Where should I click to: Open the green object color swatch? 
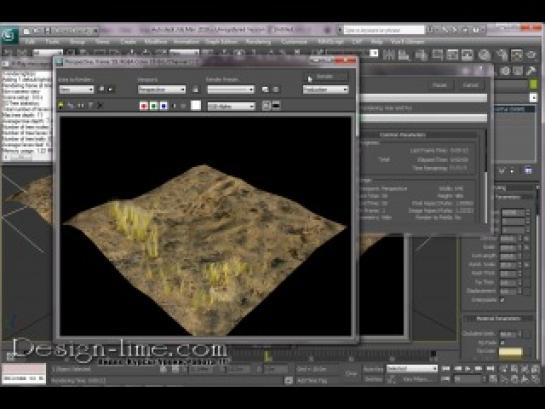tap(534, 84)
